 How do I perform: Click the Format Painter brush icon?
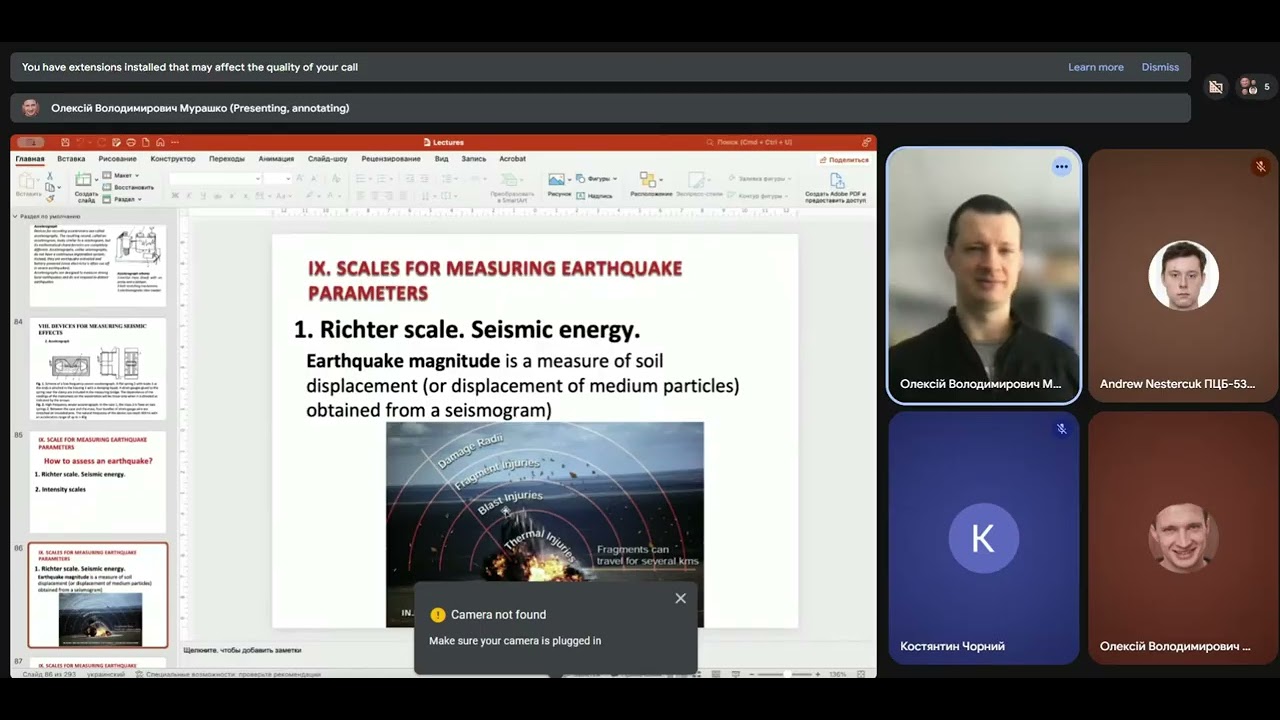coord(48,198)
